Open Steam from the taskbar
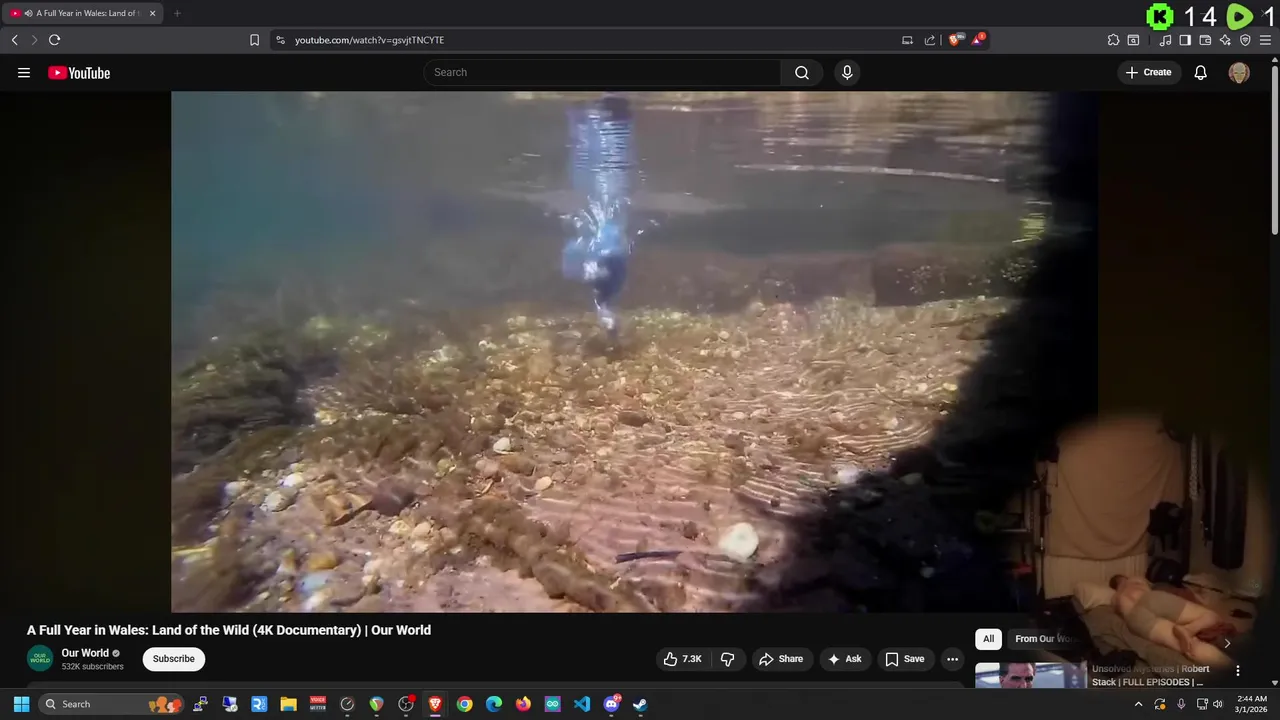1280x720 pixels. (x=640, y=704)
